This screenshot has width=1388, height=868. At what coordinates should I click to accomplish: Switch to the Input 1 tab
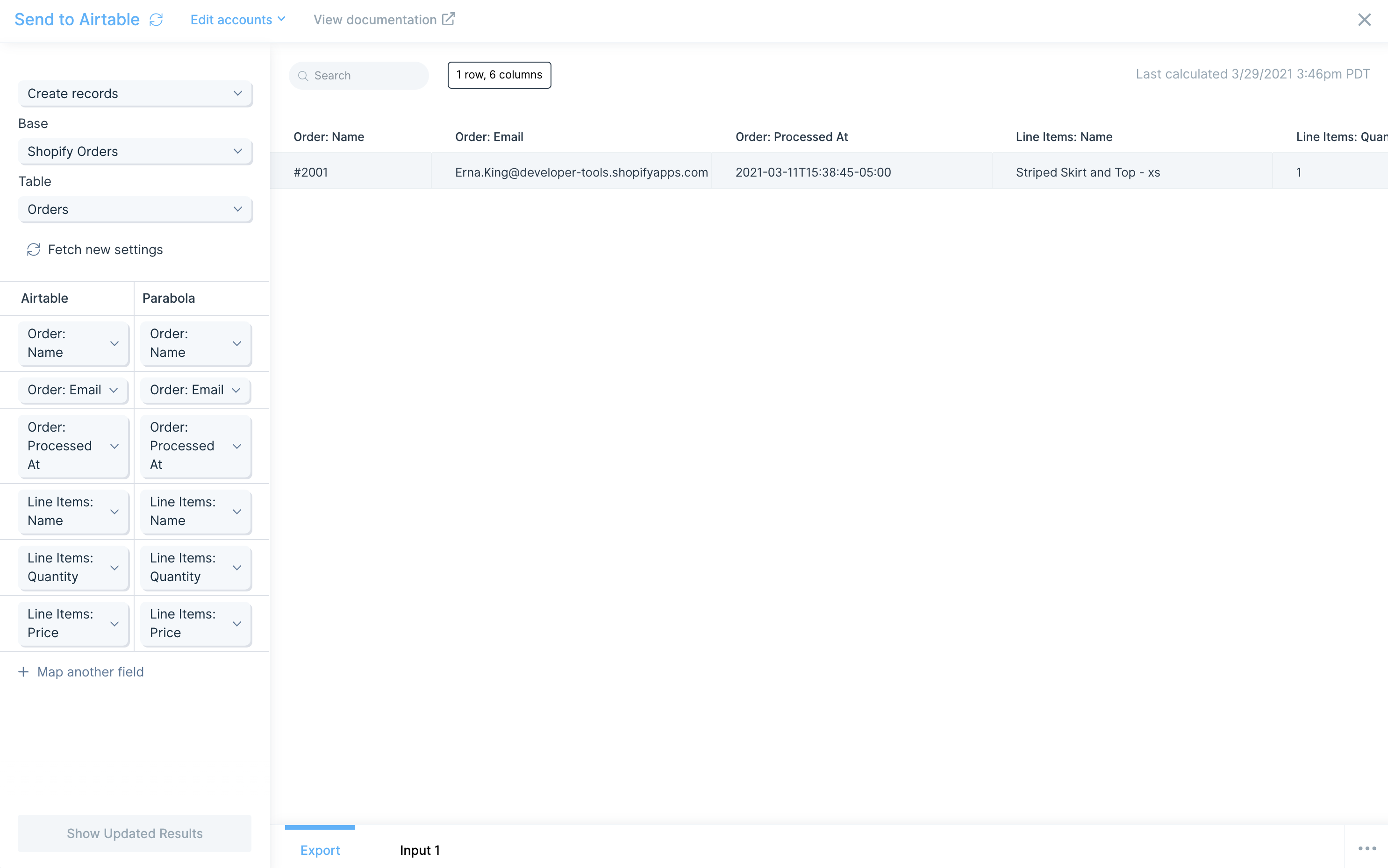pos(420,850)
